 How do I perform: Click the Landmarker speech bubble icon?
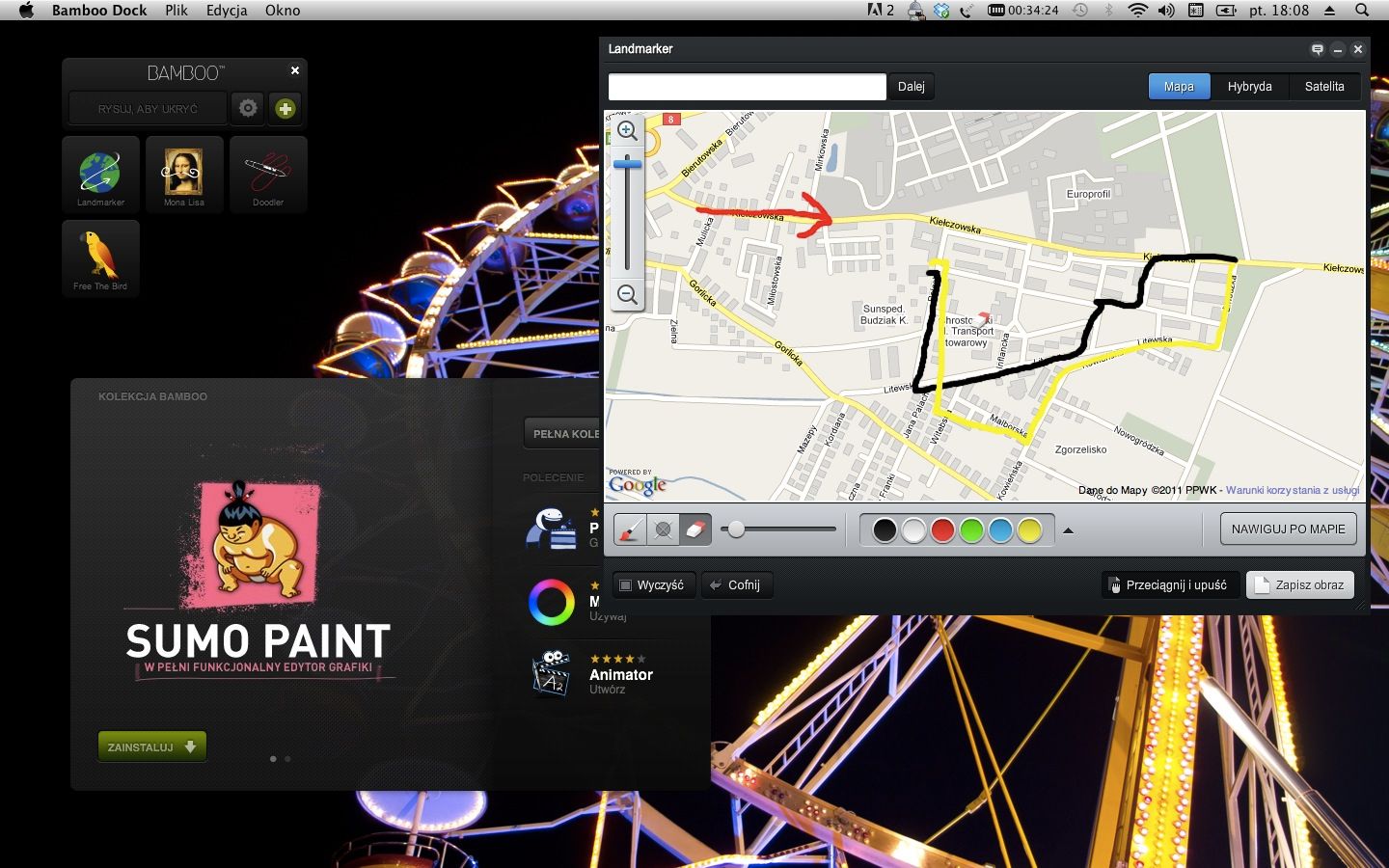(x=1317, y=49)
